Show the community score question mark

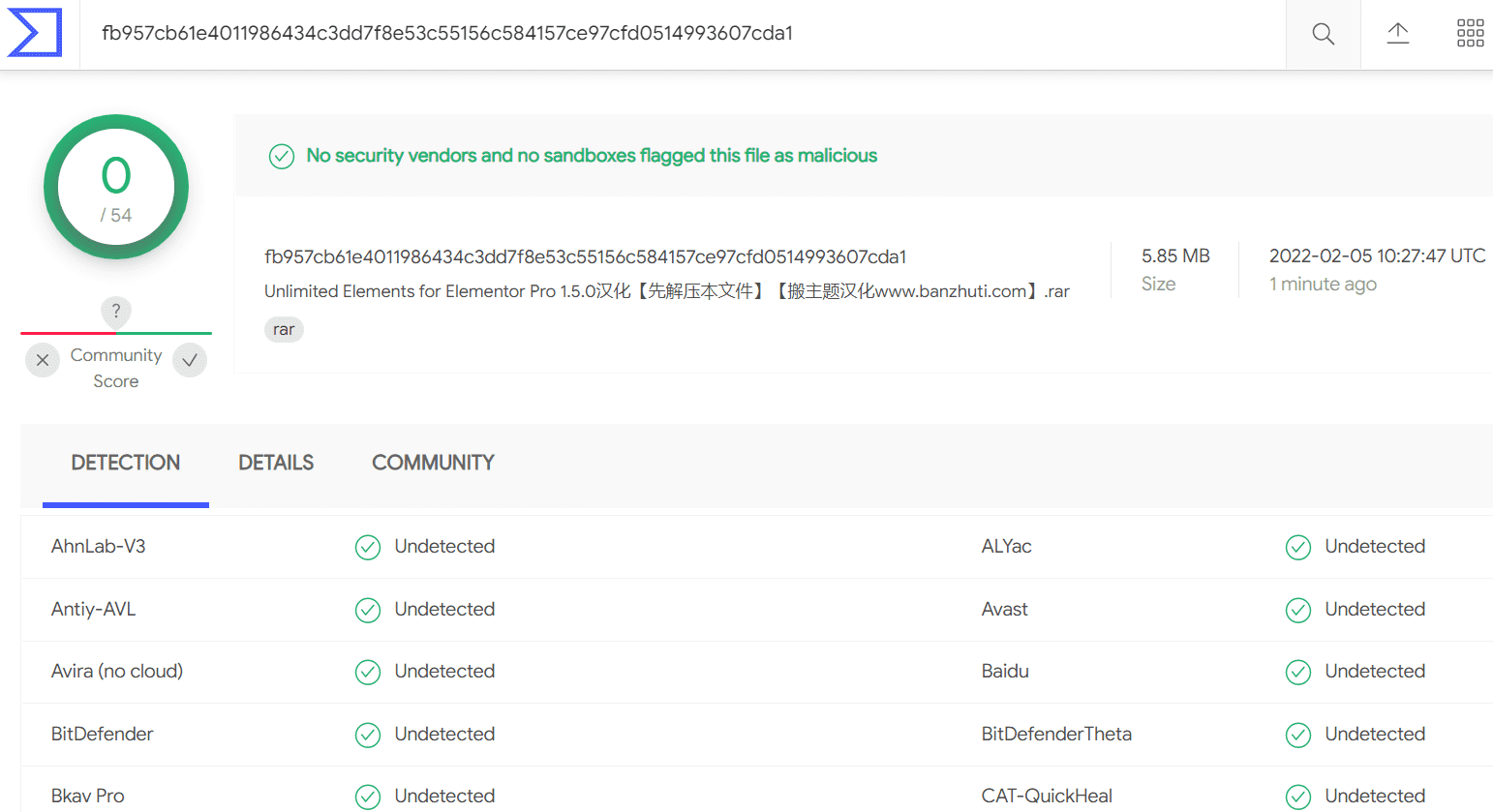[116, 311]
